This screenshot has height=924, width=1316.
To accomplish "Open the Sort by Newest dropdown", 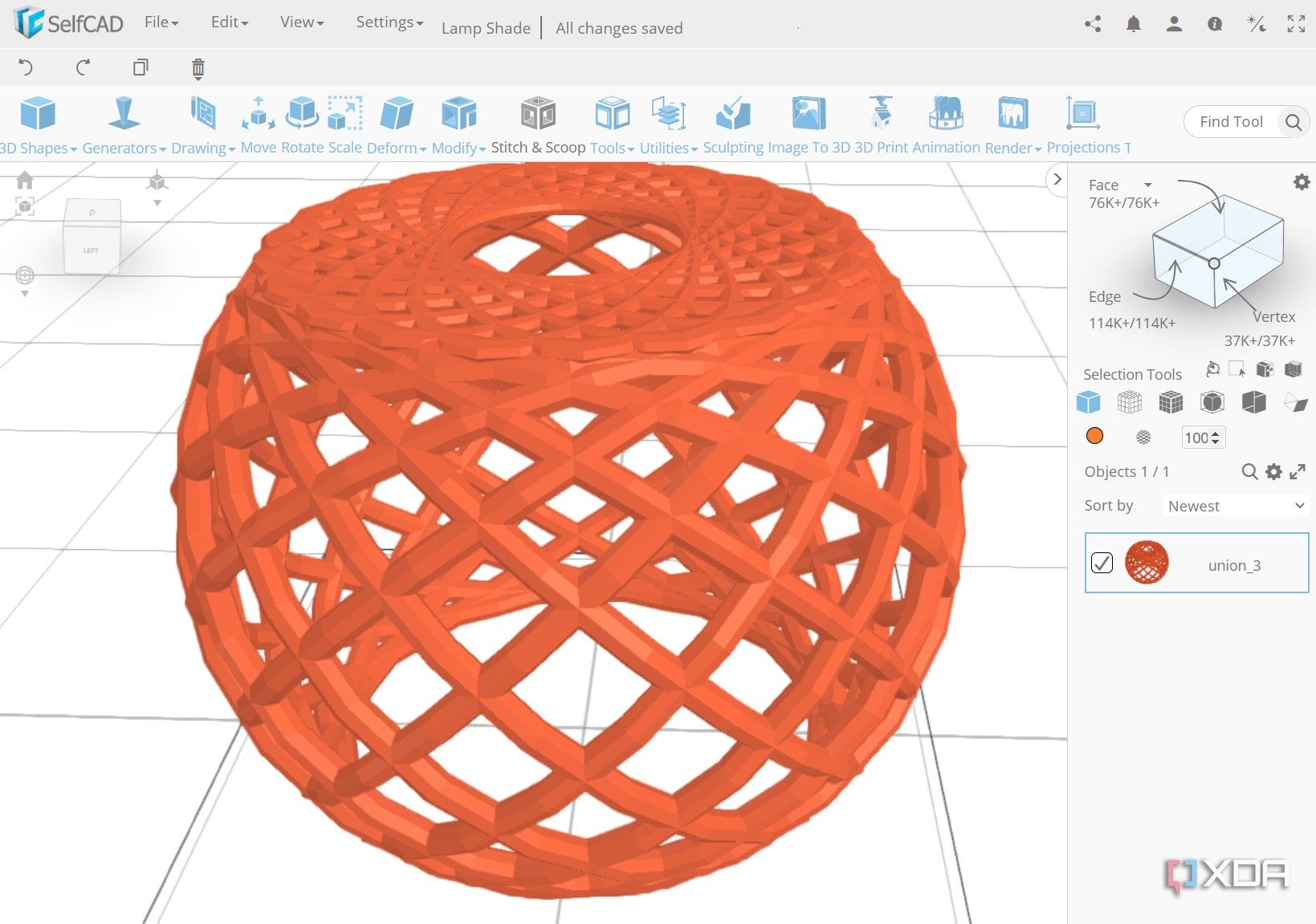I will coord(1234,506).
